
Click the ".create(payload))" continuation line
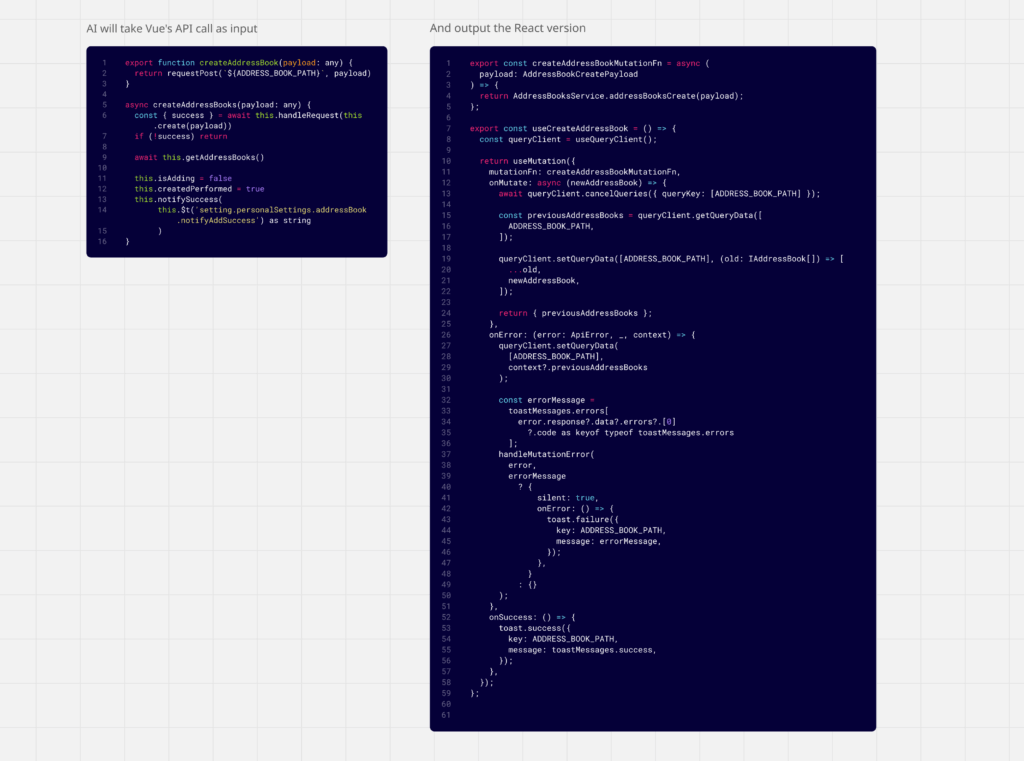click(x=193, y=125)
